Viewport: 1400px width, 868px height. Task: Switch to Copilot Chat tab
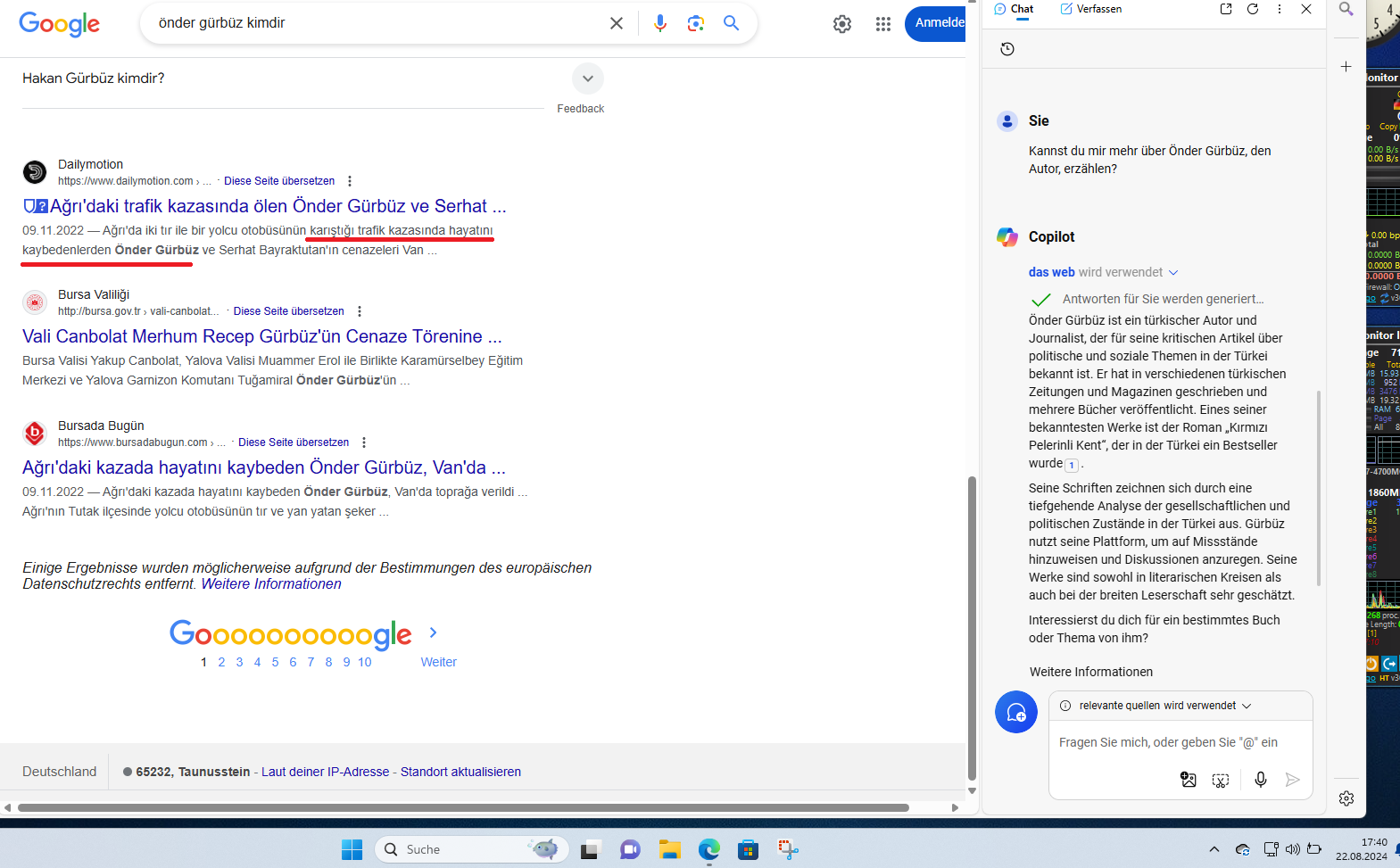(1014, 9)
